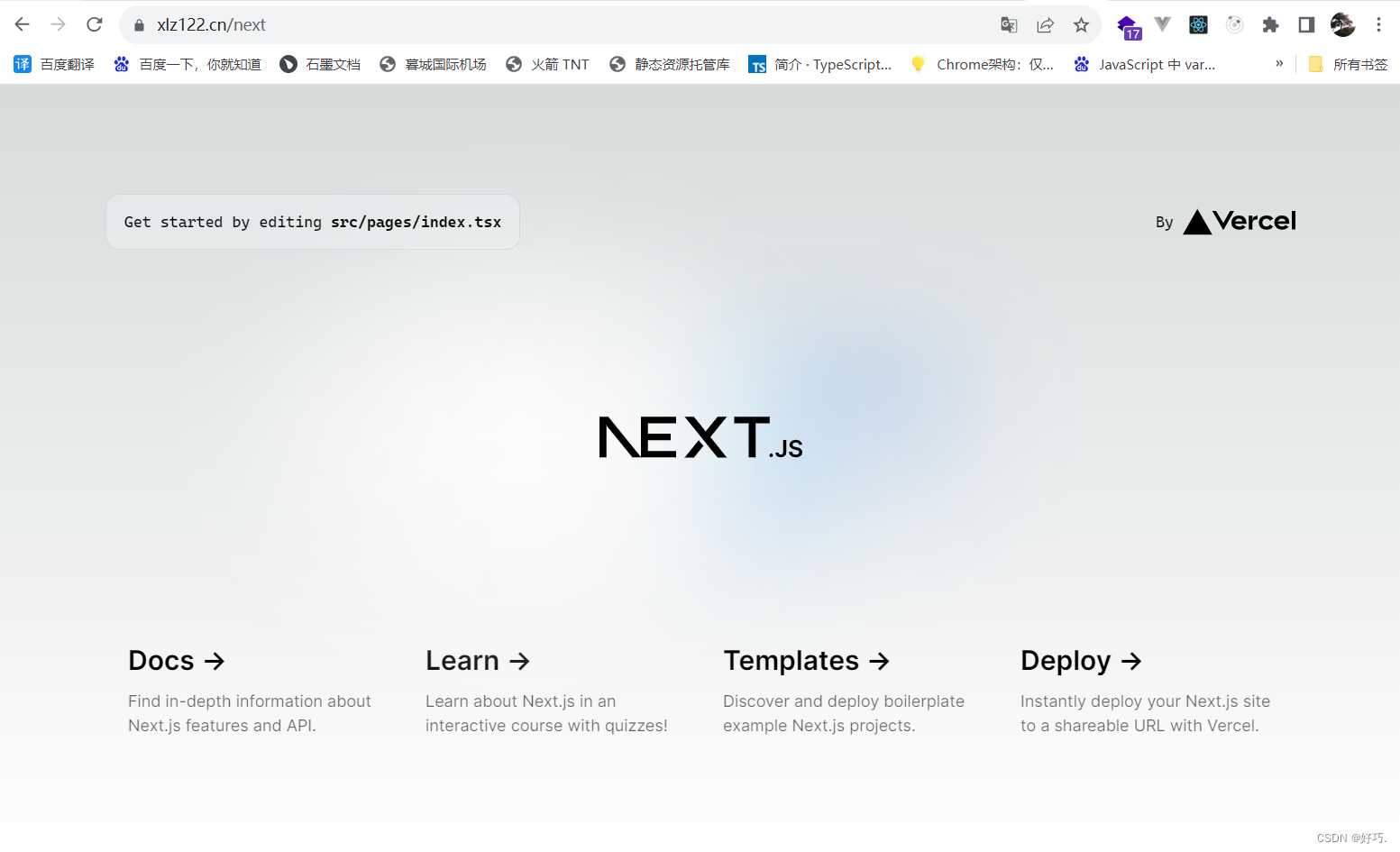
Task: Open the profile avatar menu
Action: pyautogui.click(x=1342, y=25)
